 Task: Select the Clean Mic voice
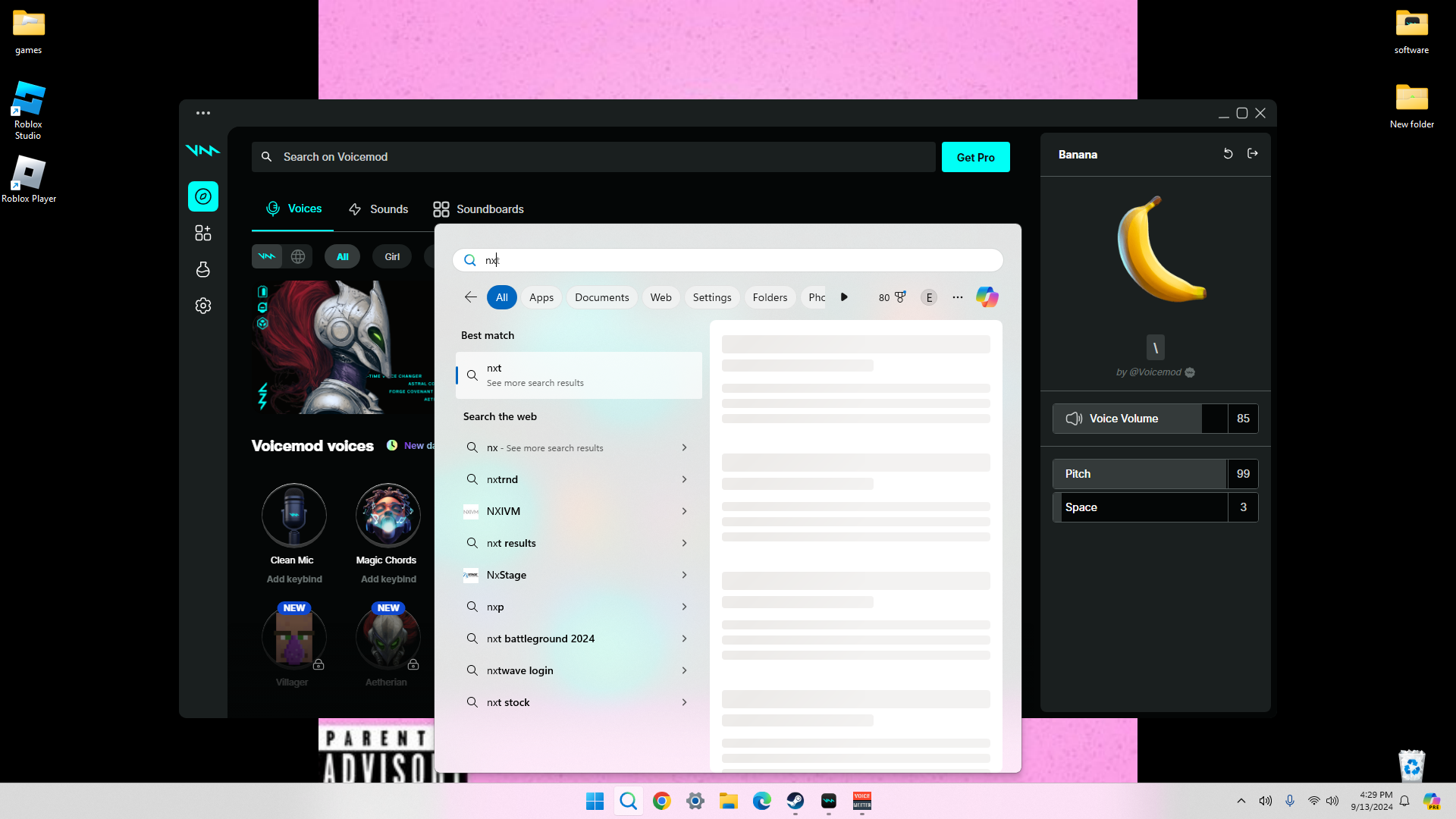tap(294, 516)
